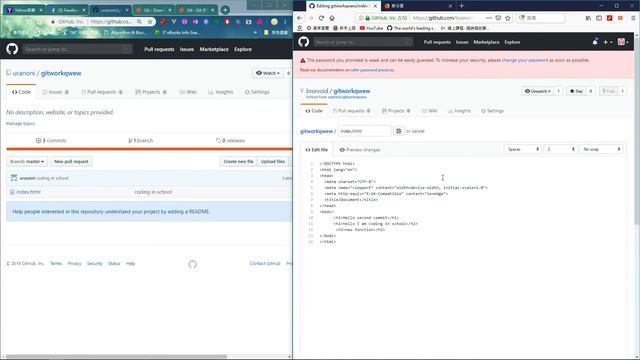
Task: Click the swap-path icon next to index.html filename
Action: pos(398,131)
